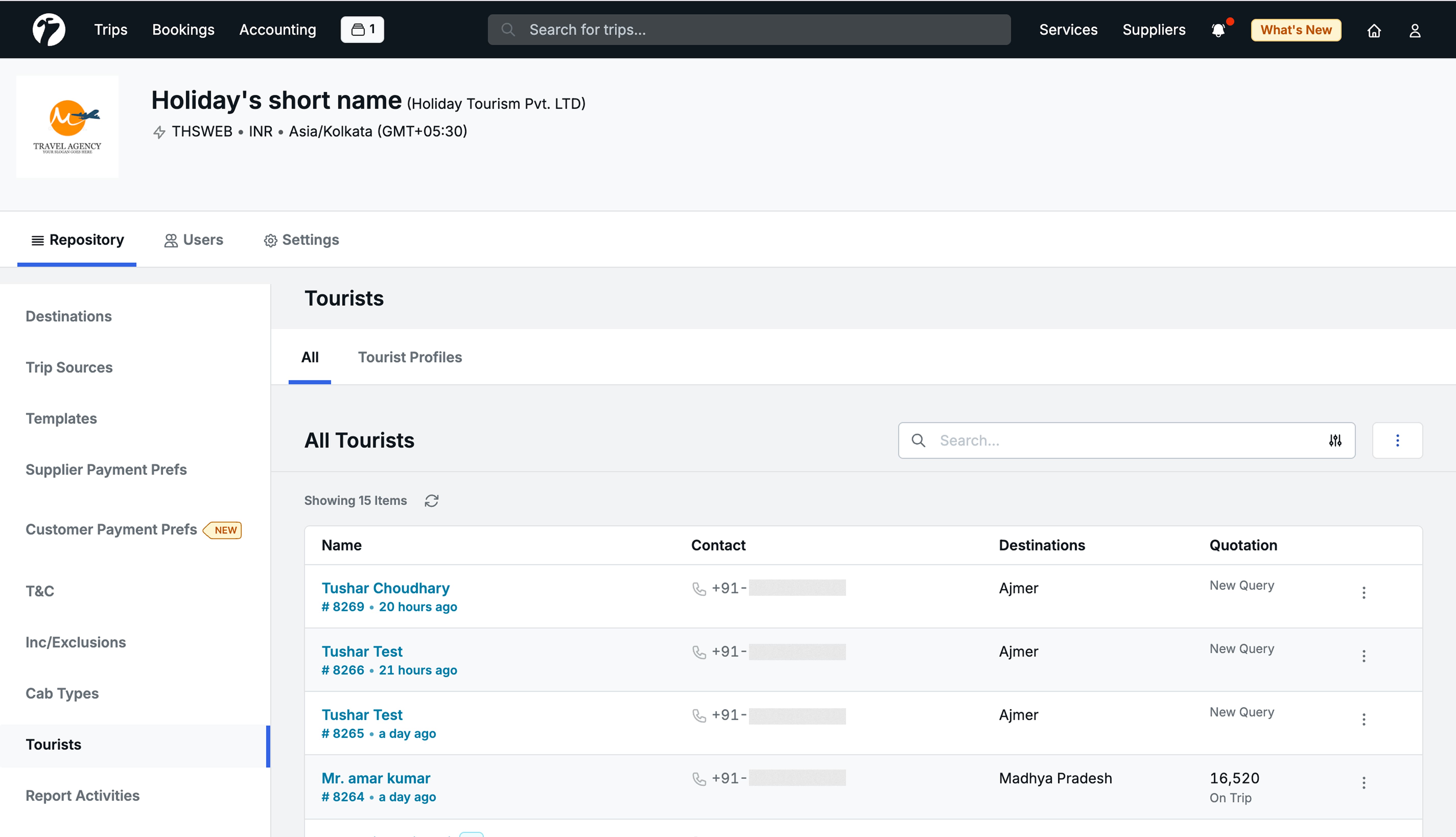Open Report Activities in the sidebar
This screenshot has height=837, width=1456.
click(x=82, y=796)
